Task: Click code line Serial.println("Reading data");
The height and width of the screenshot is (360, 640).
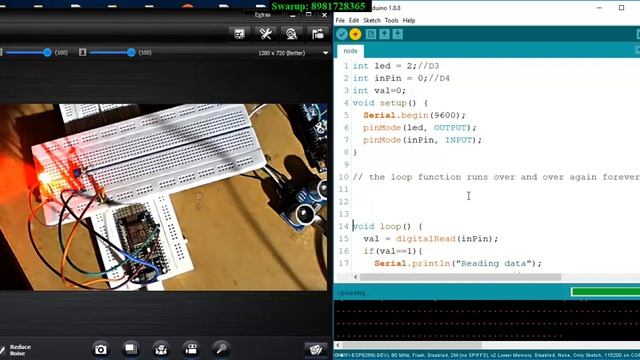Action: (458, 263)
